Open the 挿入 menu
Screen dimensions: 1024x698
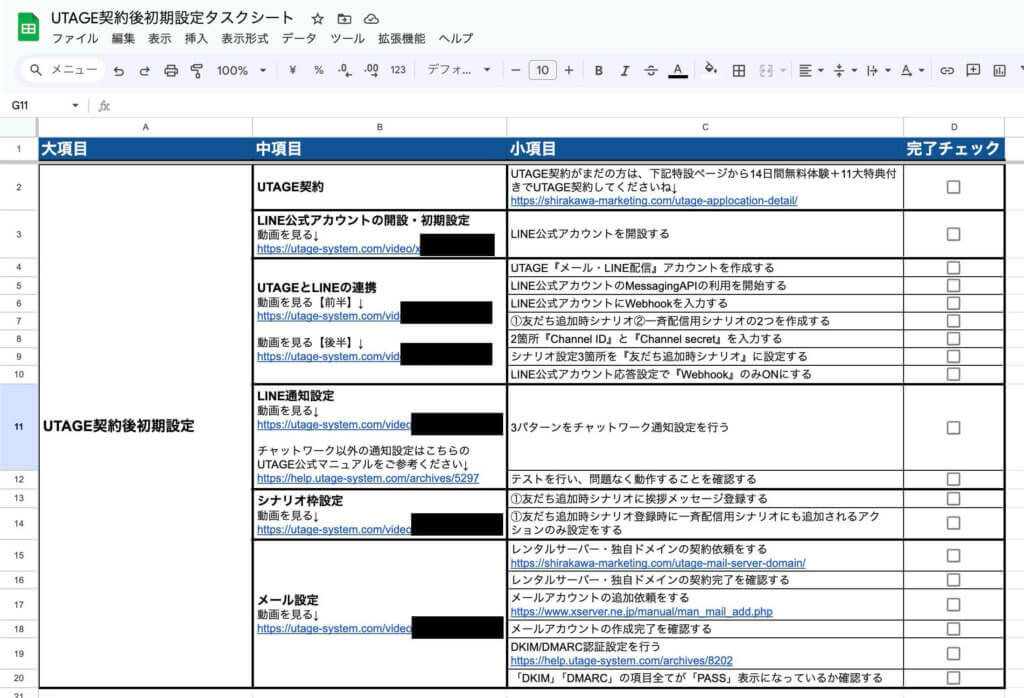pyautogui.click(x=196, y=39)
